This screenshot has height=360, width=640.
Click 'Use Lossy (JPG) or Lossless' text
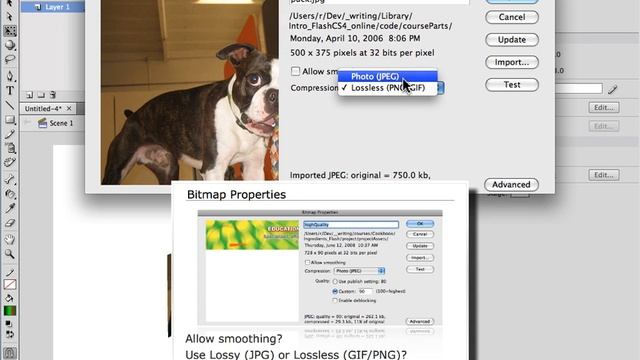[296, 354]
